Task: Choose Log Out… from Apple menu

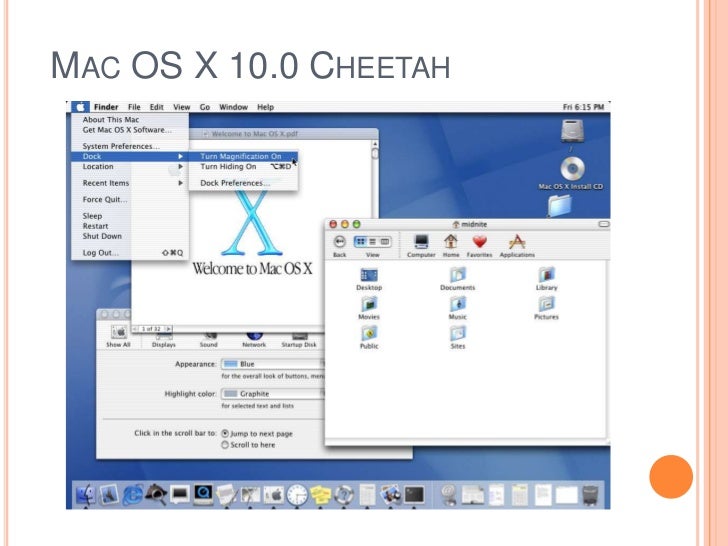Action: 130,253
